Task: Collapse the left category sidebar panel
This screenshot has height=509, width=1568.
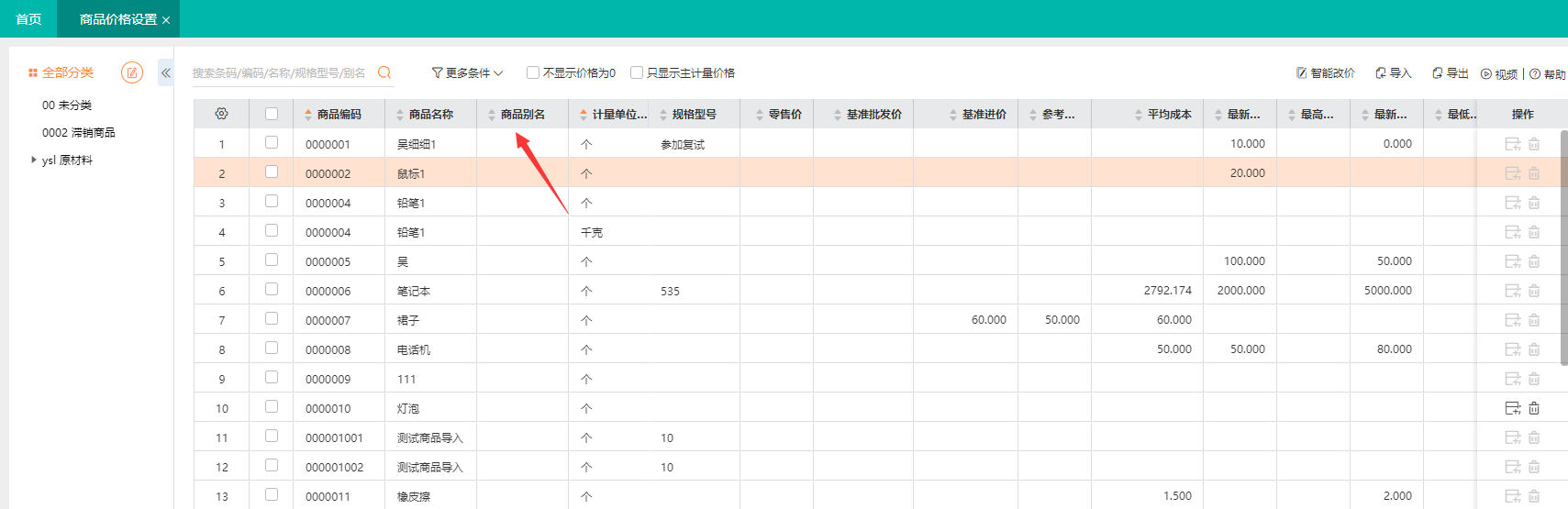Action: 166,72
